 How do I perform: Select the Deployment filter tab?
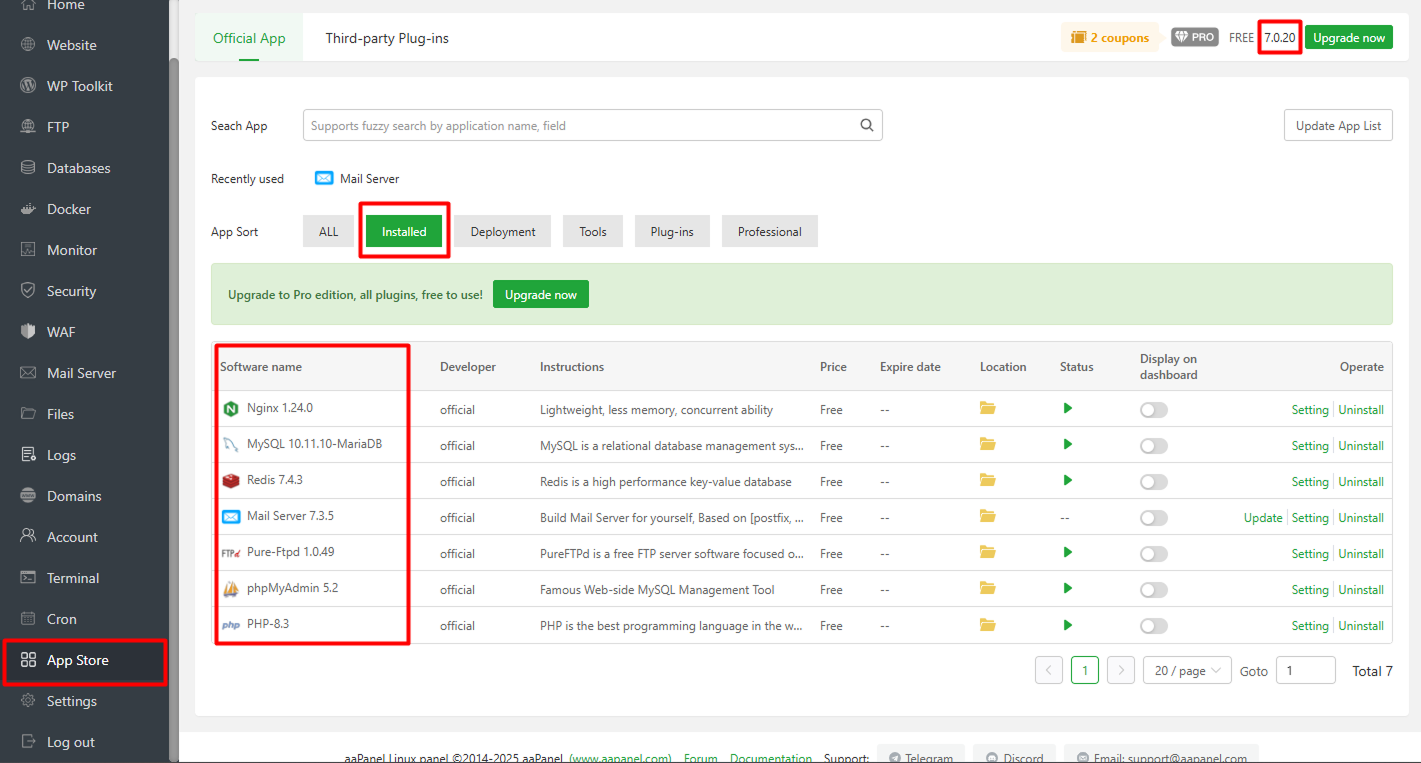click(502, 231)
